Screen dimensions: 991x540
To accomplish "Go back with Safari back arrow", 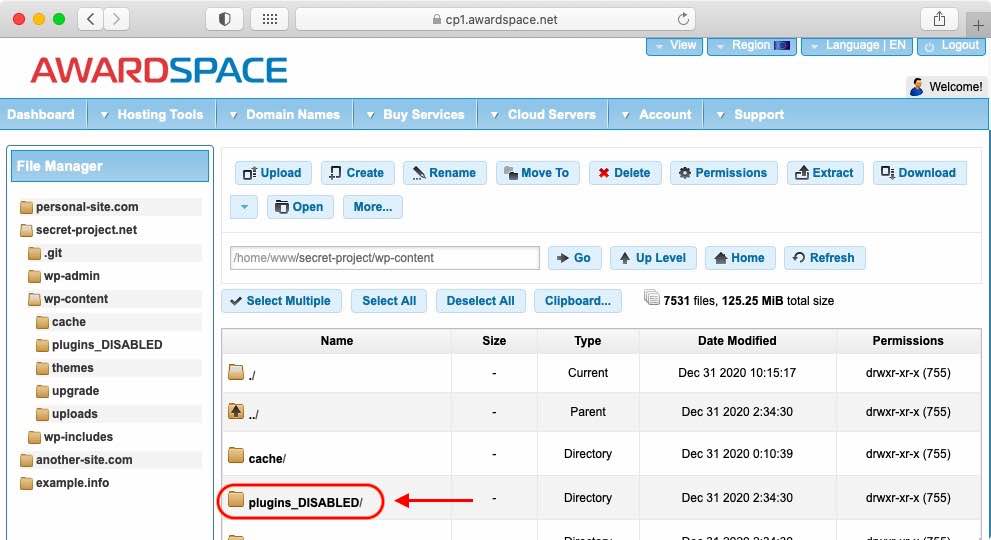I will click(x=91, y=19).
